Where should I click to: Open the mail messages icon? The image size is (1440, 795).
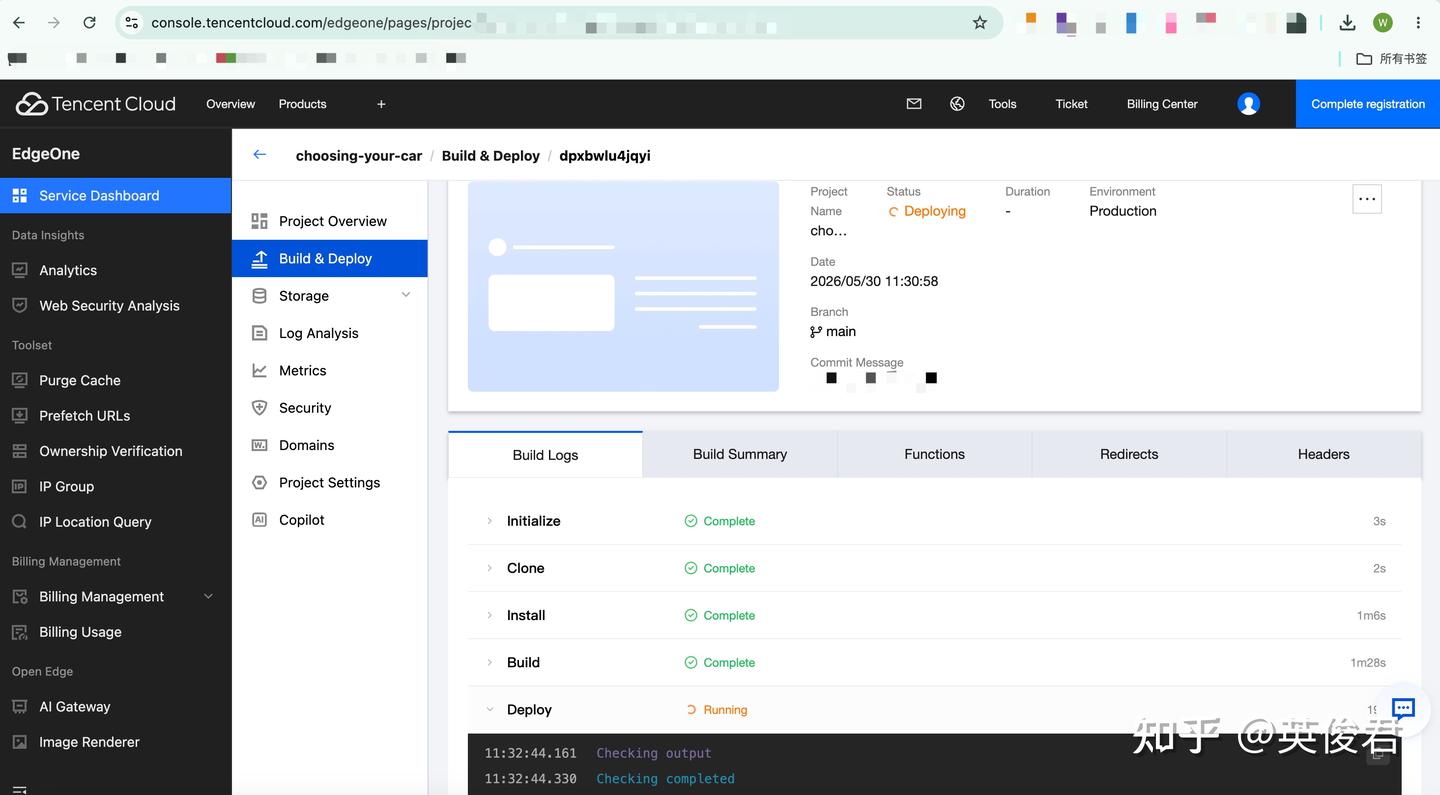914,104
